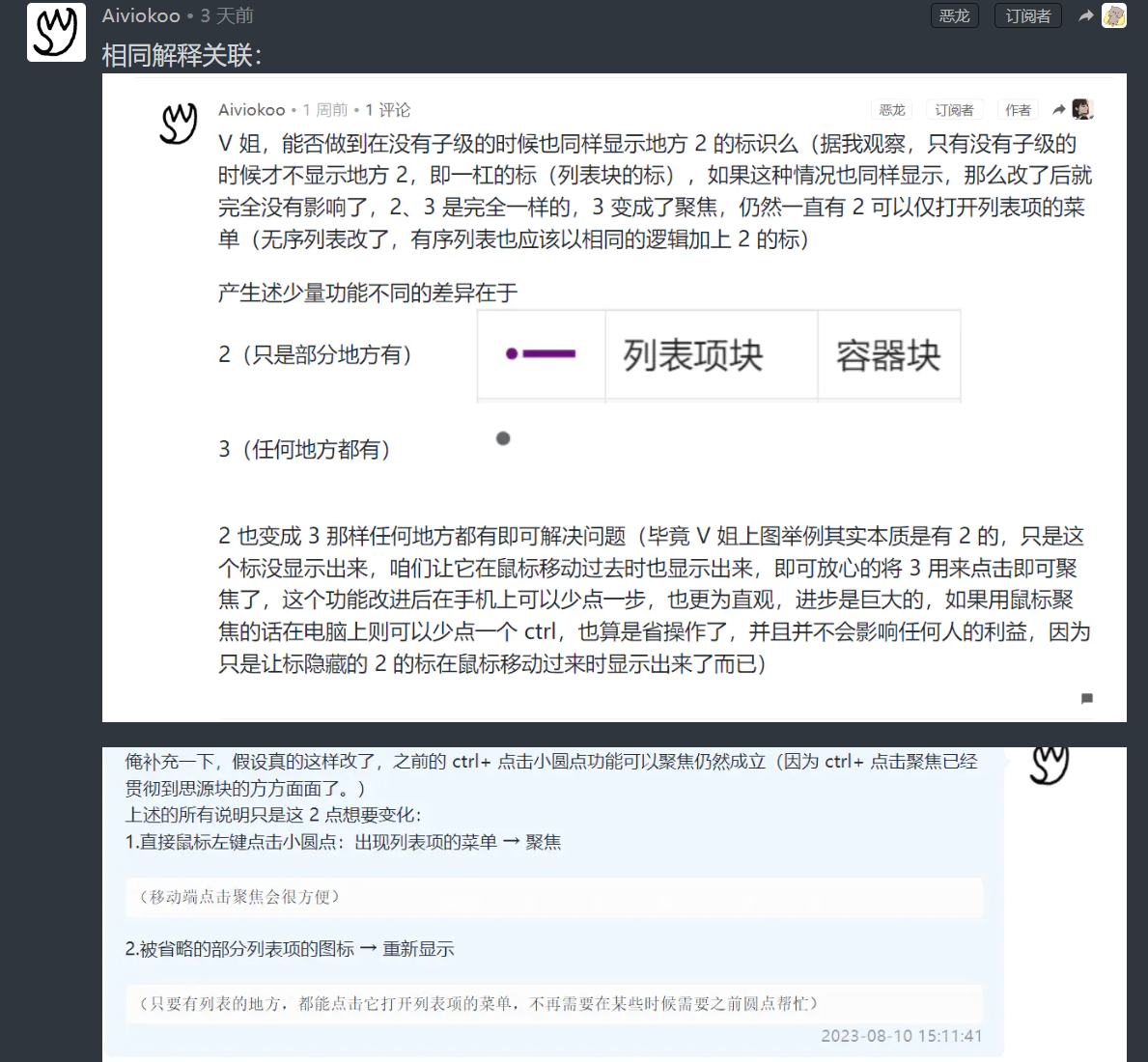Screen dimensions: 1148x1062
Task: Click the '1 周前' timestamp in the quoted post
Action: 325,110
